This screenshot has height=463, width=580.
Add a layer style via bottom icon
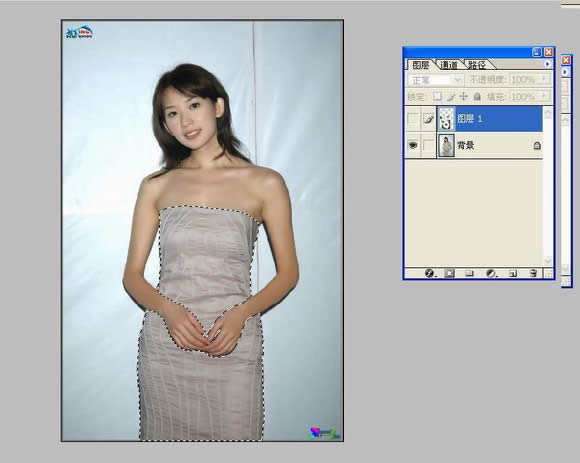coord(429,273)
